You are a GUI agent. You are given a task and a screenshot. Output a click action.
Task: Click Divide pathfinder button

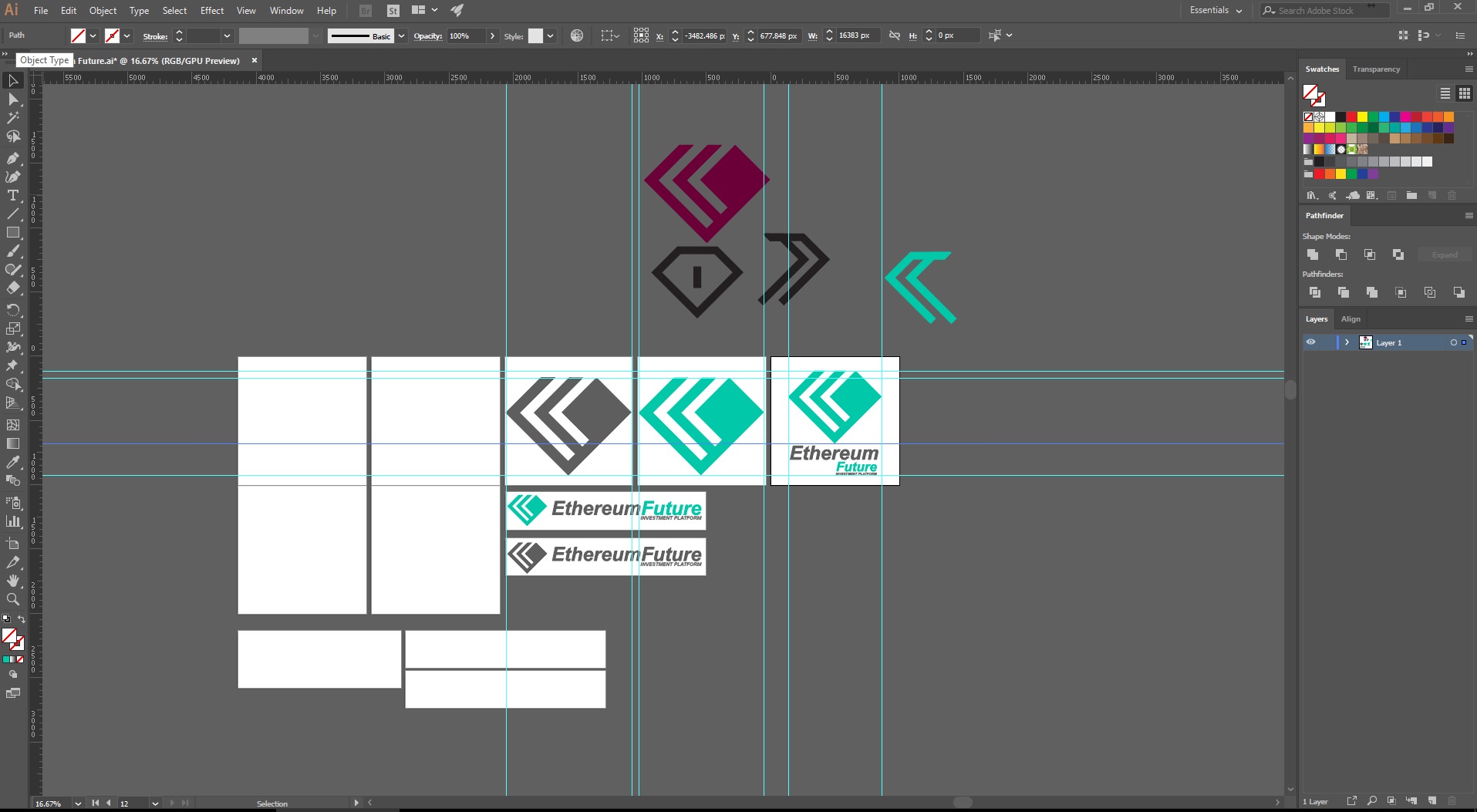pyautogui.click(x=1315, y=292)
